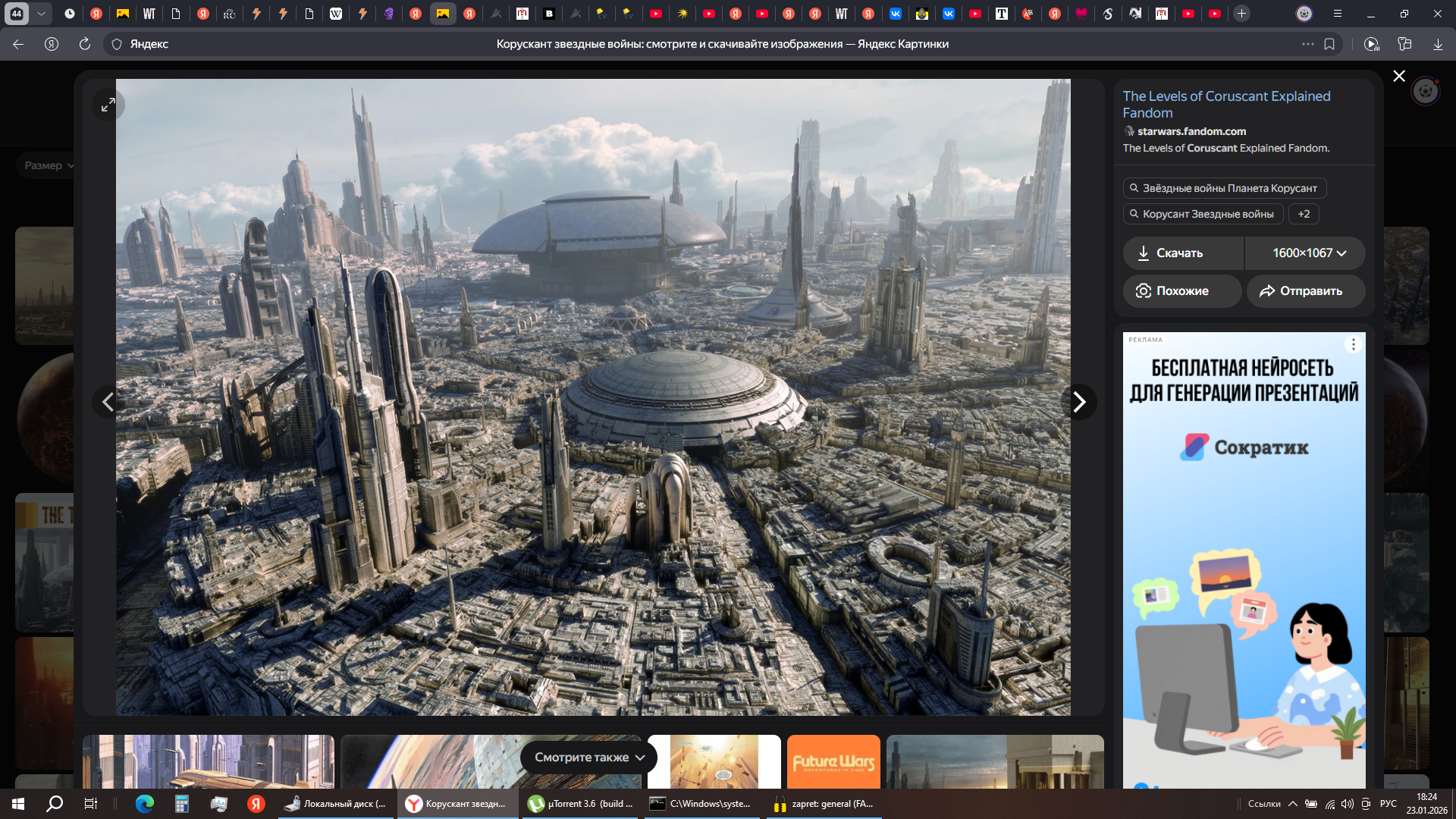Expand image to fullscreen view
This screenshot has height=819, width=1456.
coord(108,105)
